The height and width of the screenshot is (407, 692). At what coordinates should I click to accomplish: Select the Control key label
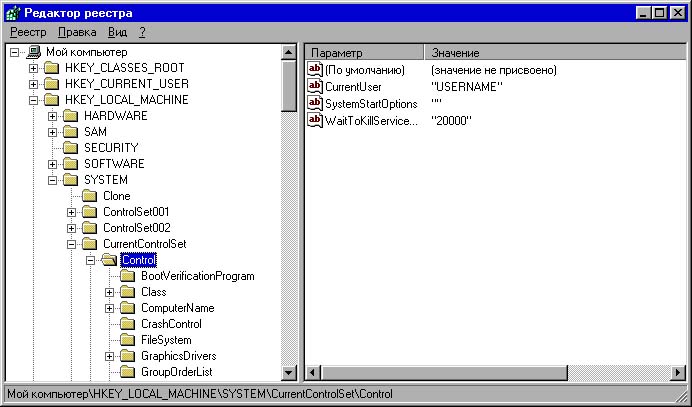coord(139,260)
